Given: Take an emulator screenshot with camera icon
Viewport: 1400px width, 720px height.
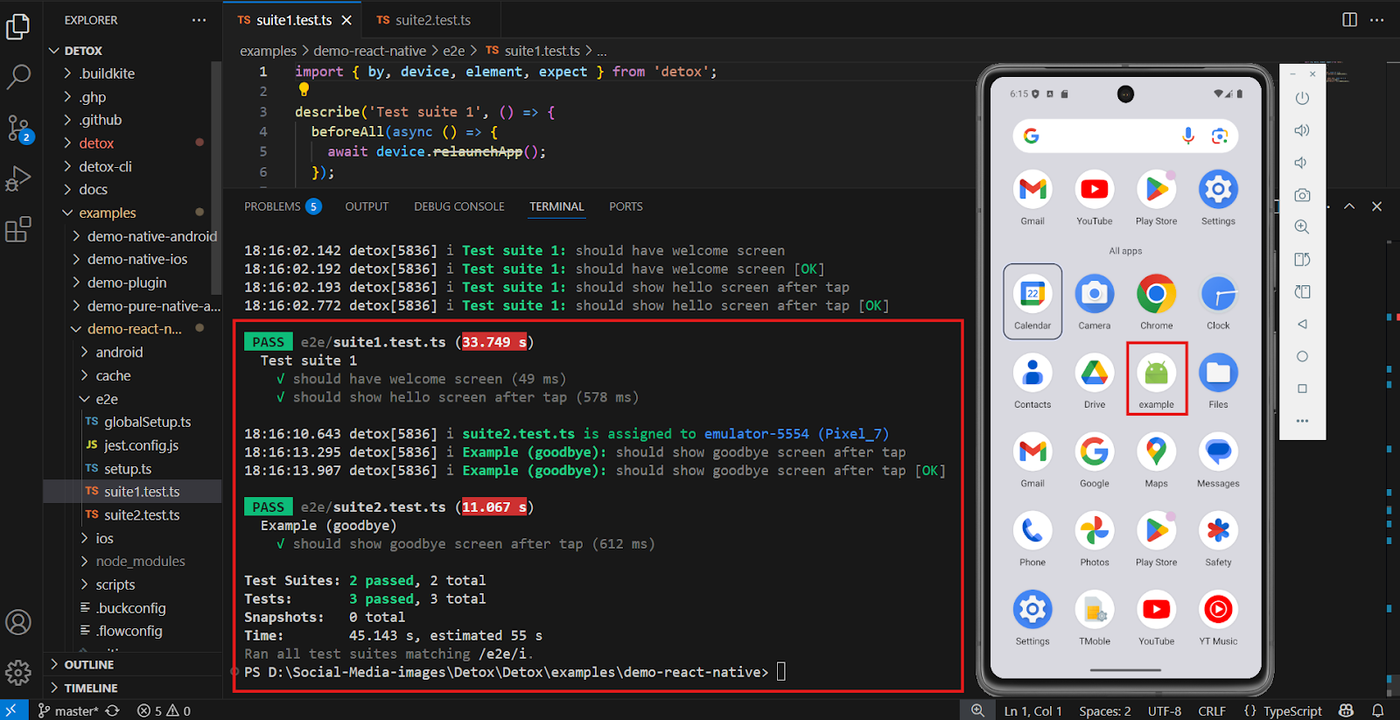Looking at the screenshot, I should [x=1302, y=195].
